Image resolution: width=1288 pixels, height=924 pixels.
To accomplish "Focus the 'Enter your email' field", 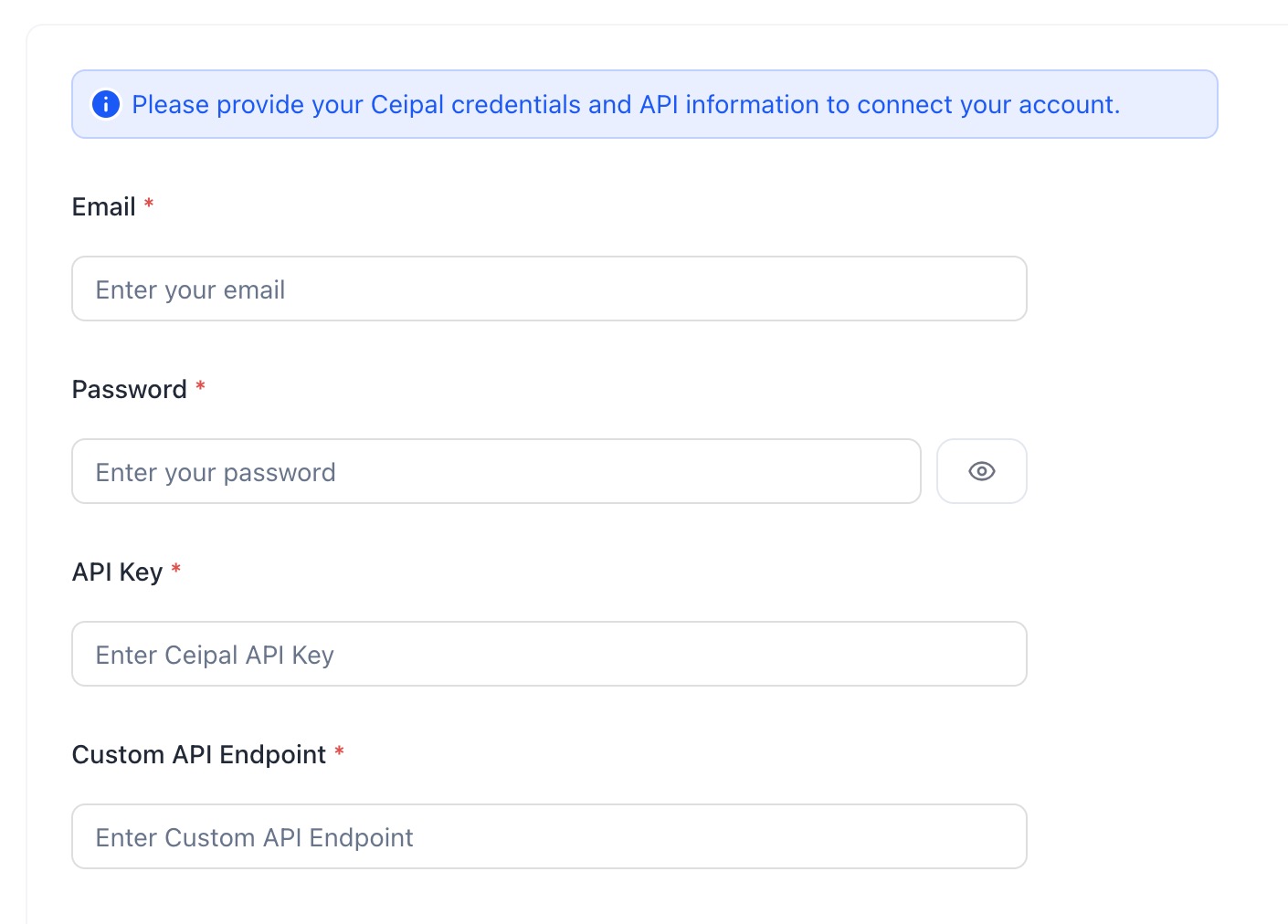I will [549, 289].
